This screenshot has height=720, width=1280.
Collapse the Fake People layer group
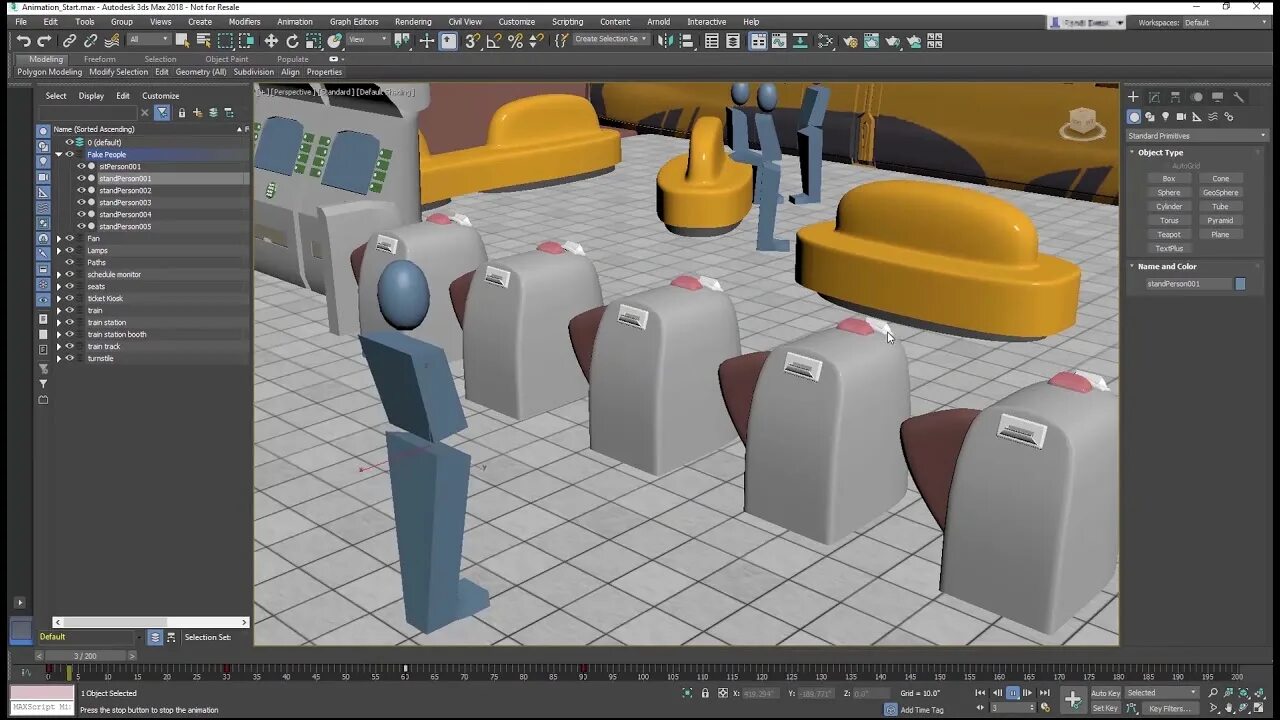[x=58, y=155]
